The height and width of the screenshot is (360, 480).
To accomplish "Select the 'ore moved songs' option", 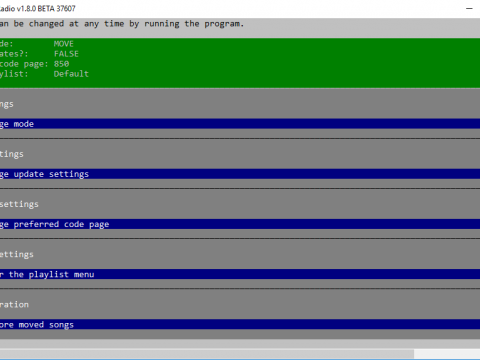I will coord(240,324).
